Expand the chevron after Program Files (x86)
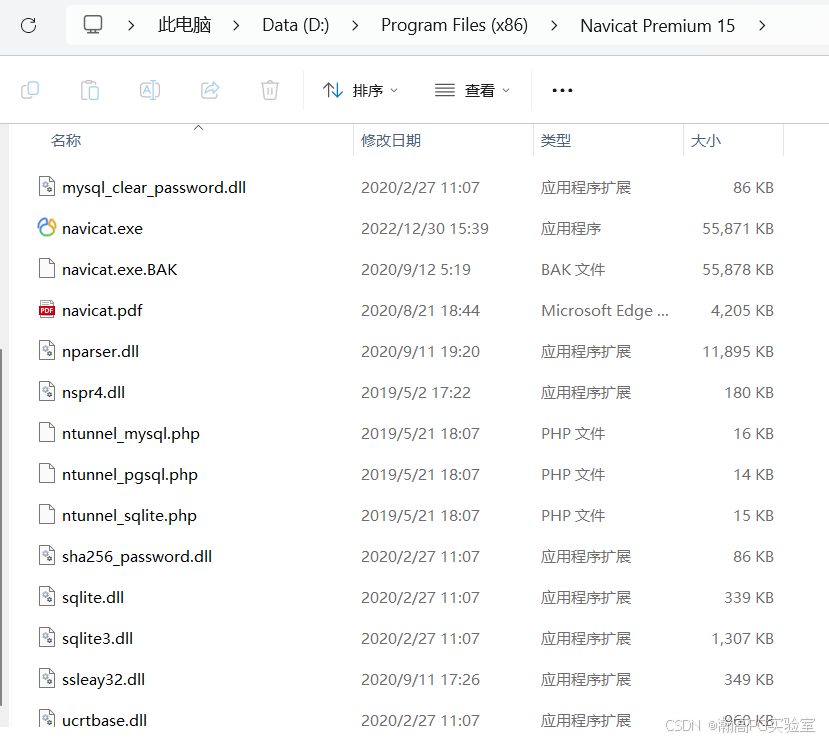 point(554,25)
